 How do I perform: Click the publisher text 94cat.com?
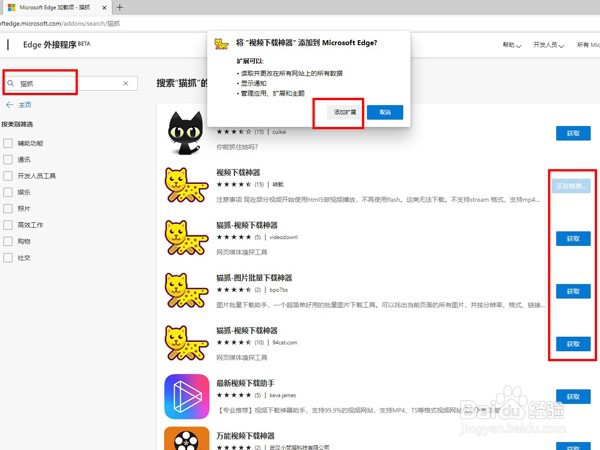tap(284, 342)
